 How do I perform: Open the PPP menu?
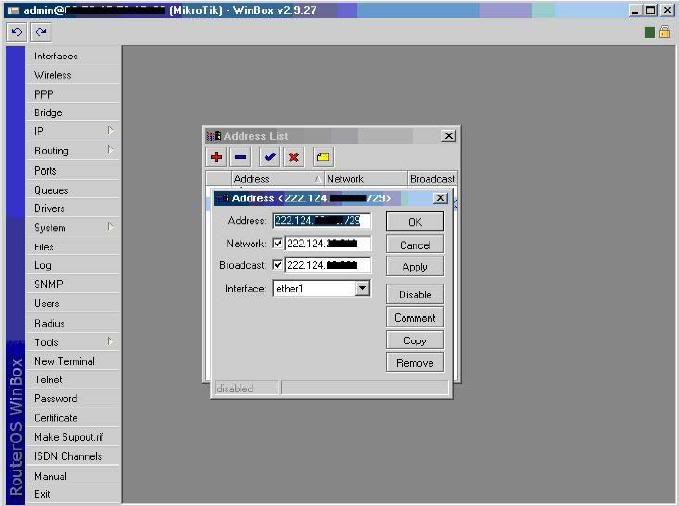73,94
